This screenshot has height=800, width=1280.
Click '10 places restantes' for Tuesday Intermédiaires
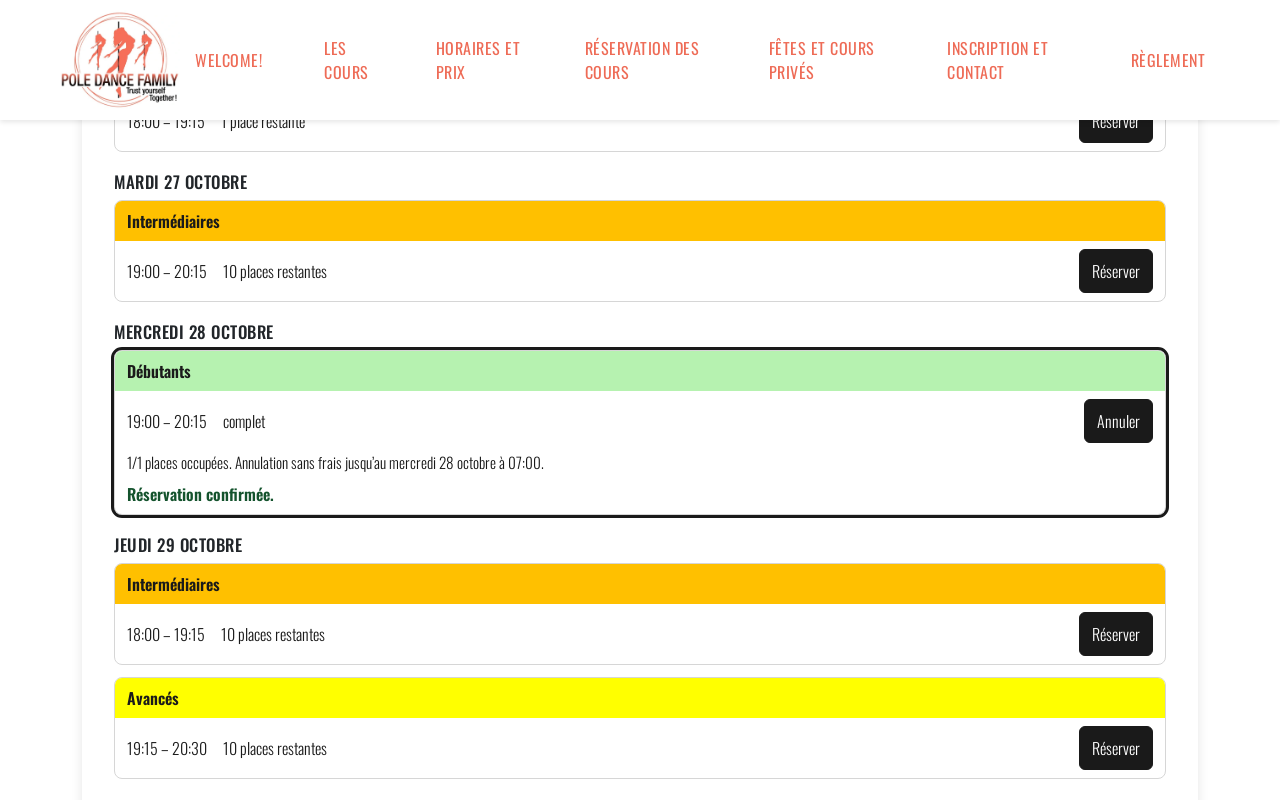coord(275,271)
